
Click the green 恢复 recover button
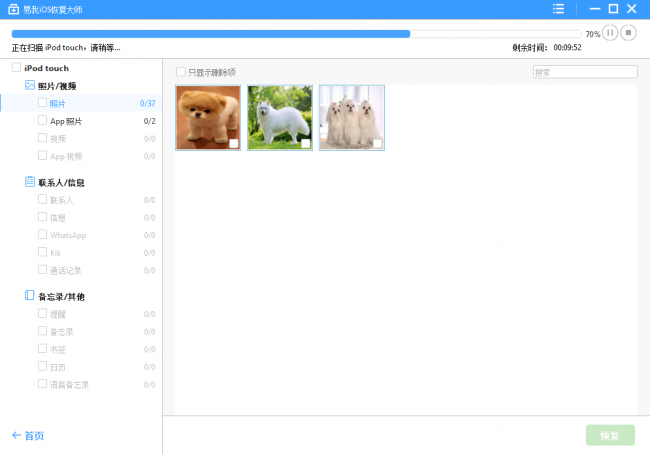coord(610,435)
